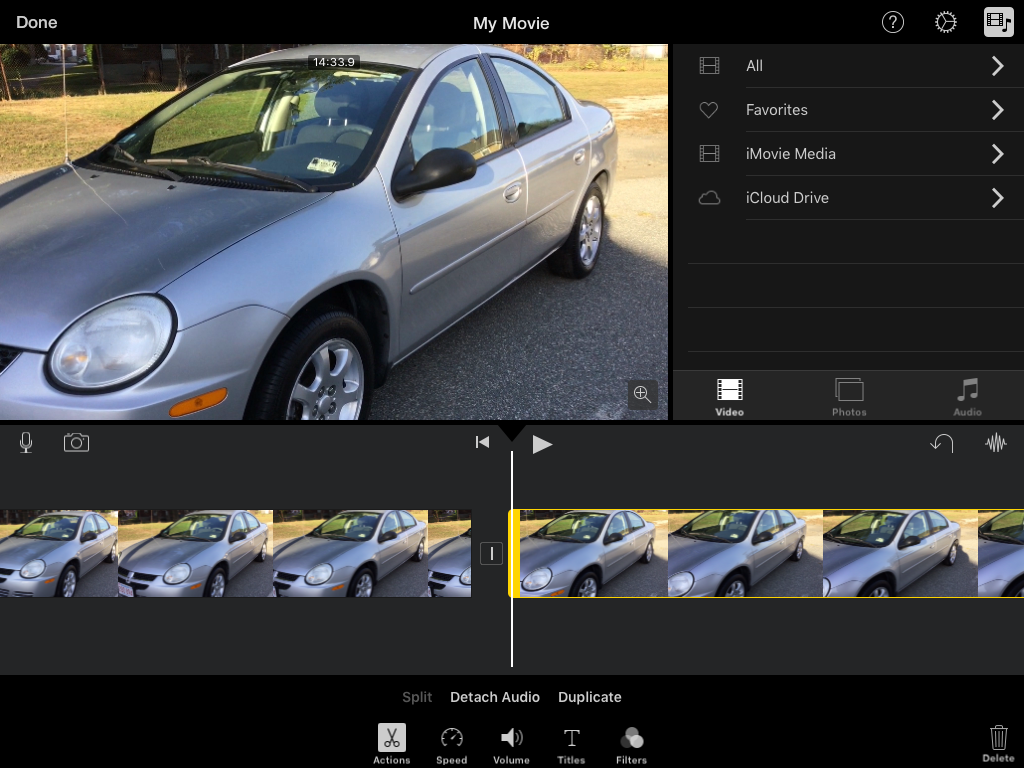The width and height of the screenshot is (1024, 768).
Task: Select the Volume tool
Action: tap(511, 745)
